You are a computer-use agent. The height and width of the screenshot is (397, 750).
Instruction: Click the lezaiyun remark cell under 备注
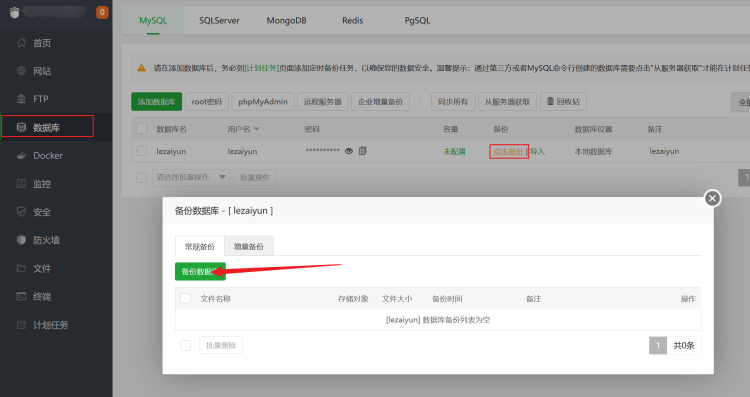[x=664, y=151]
